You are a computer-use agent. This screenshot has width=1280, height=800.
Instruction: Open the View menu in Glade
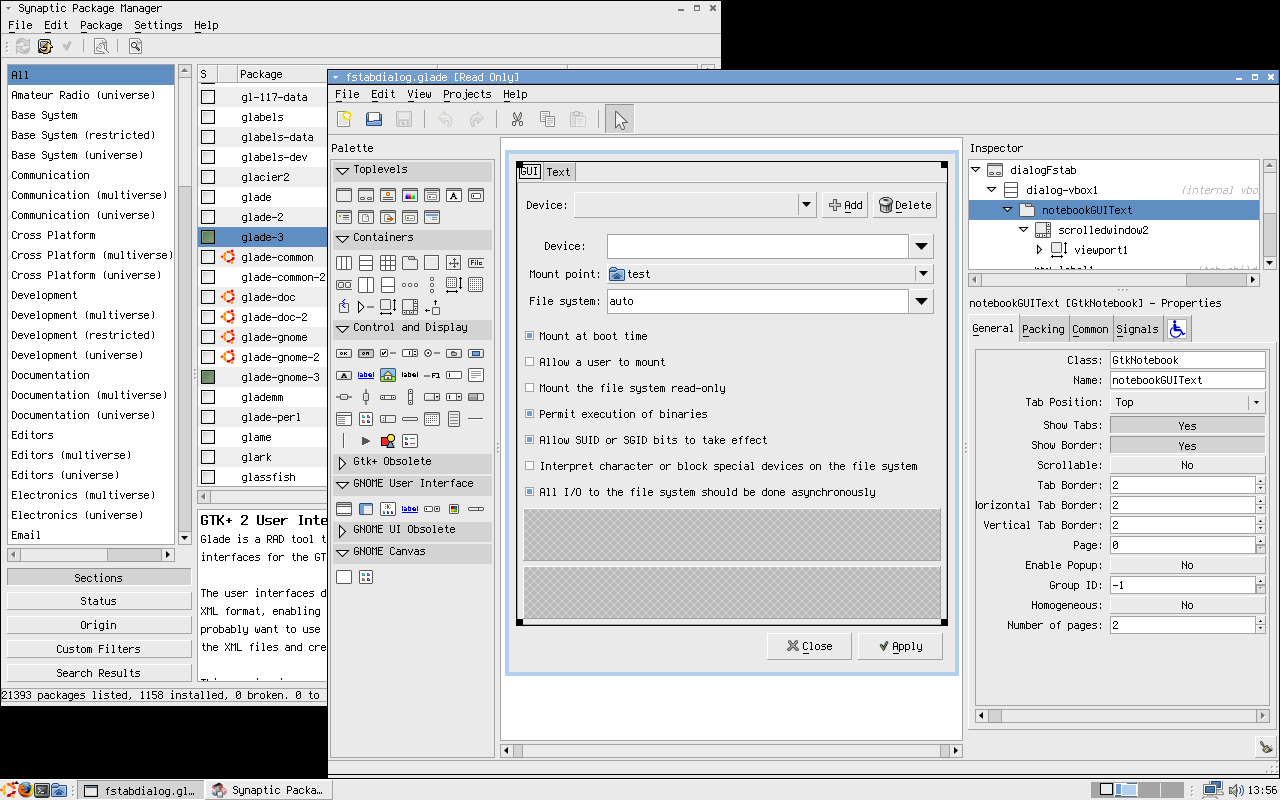[420, 94]
